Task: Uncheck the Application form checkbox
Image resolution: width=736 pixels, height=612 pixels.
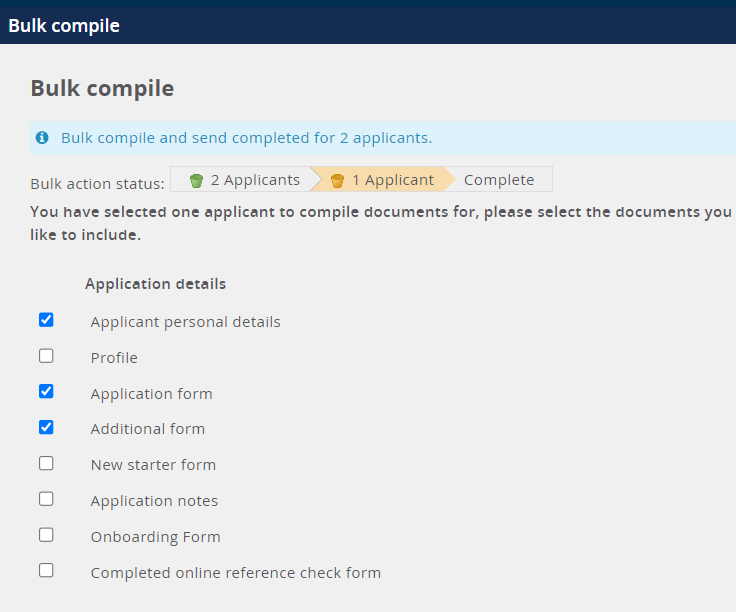Action: (x=46, y=391)
